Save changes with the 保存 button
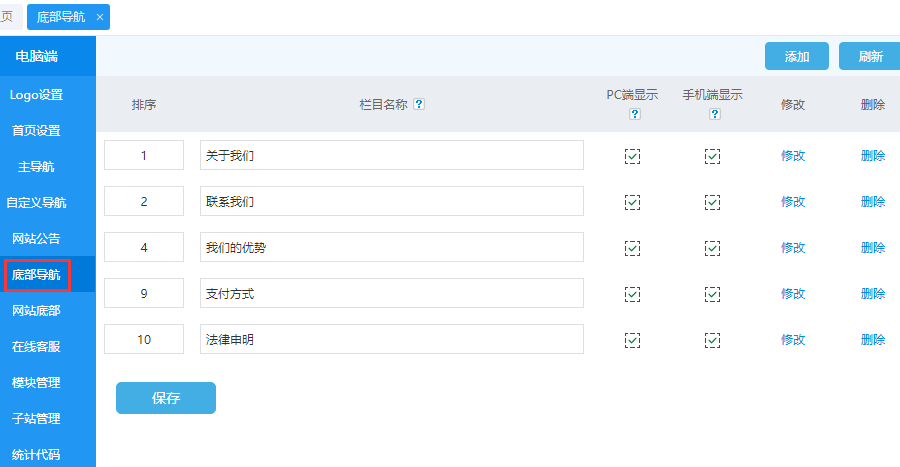 click(x=166, y=398)
